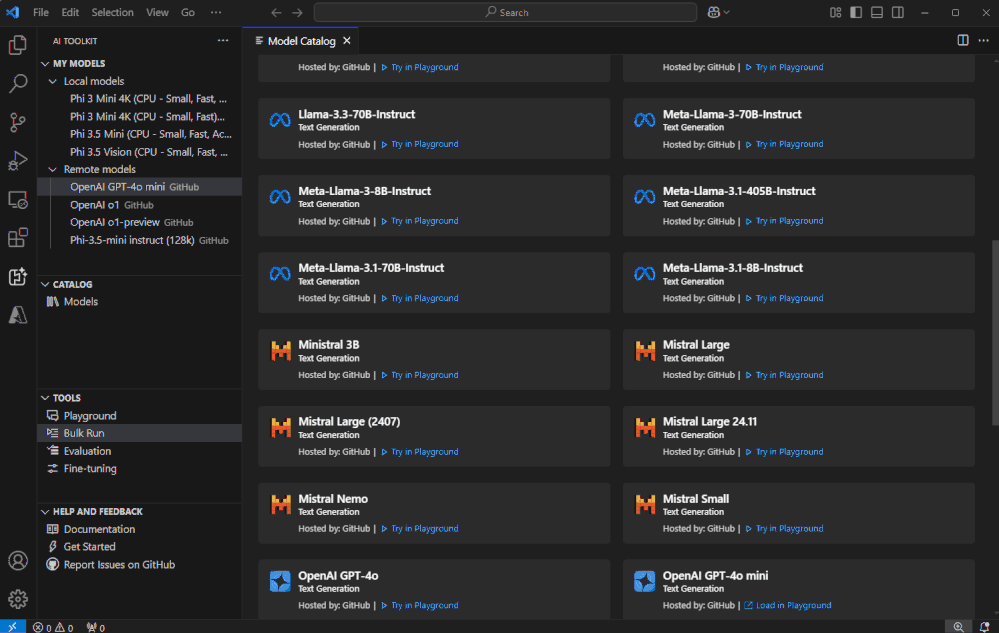Open the Bulk Run tool
This screenshot has width=999, height=633.
pyautogui.click(x=140, y=433)
